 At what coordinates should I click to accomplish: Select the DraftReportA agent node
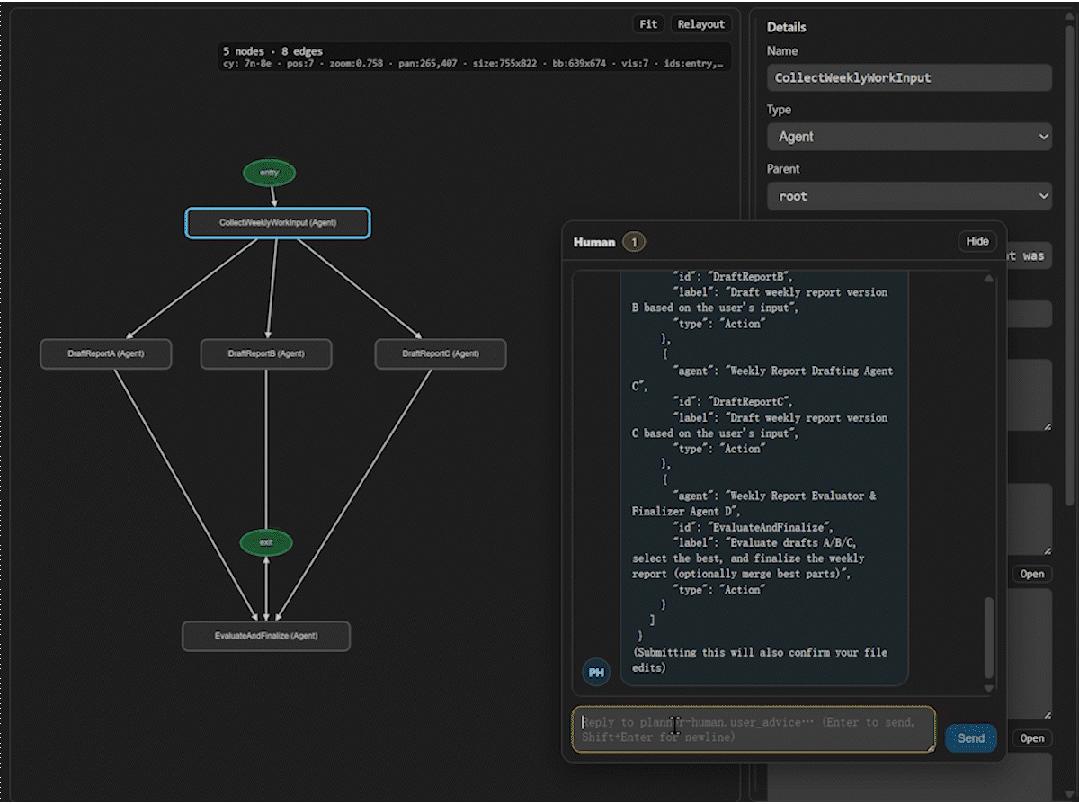106,354
